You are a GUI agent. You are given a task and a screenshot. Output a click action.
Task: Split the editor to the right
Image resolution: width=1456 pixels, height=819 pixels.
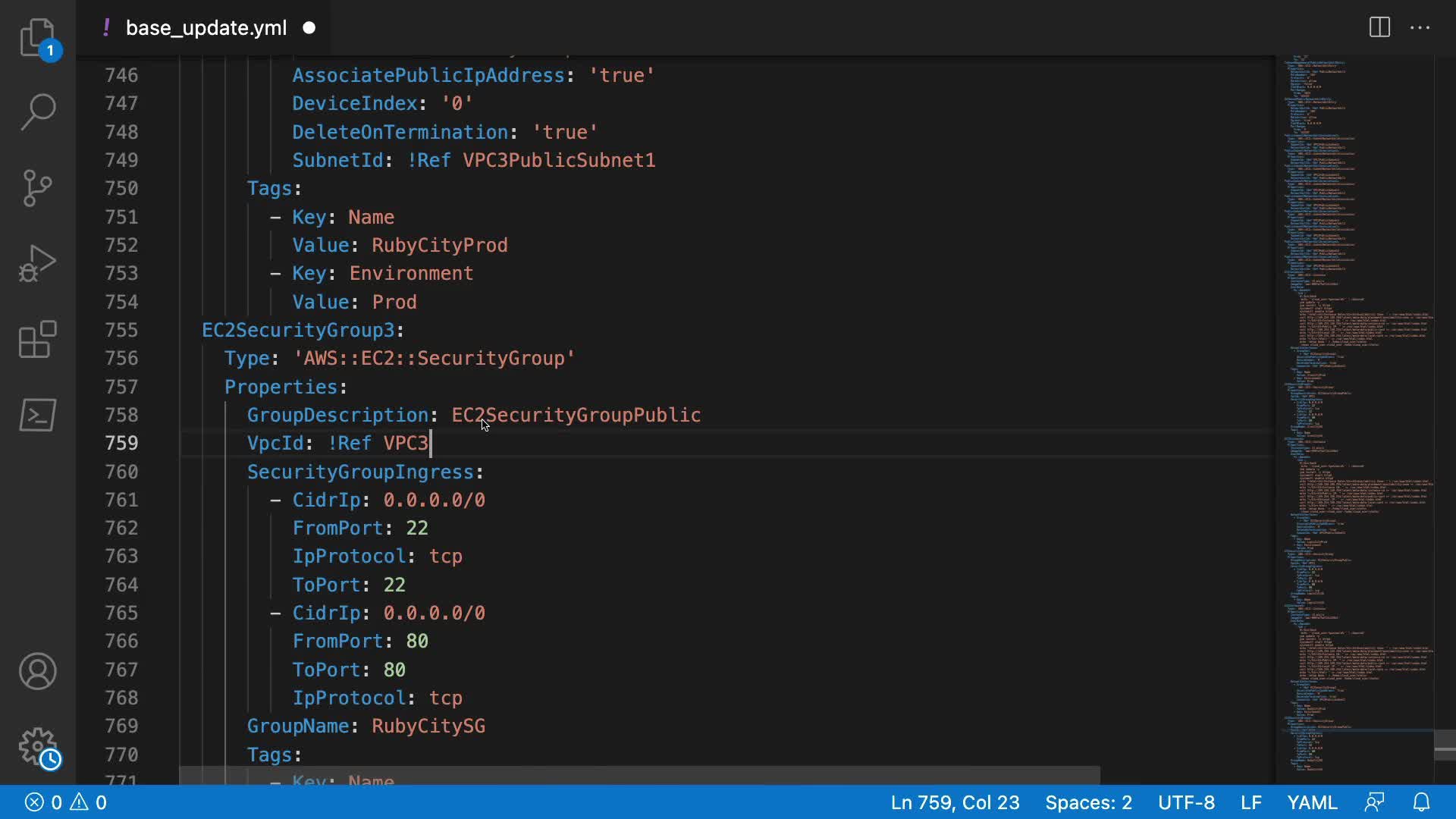tap(1379, 28)
